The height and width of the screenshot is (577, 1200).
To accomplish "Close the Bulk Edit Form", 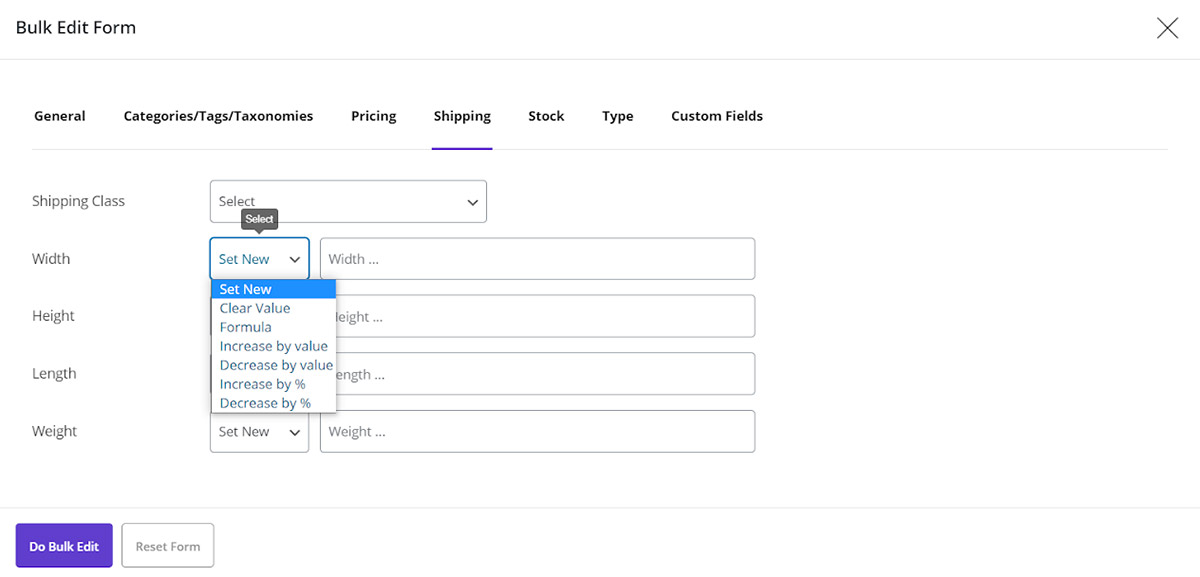I will 1167,28.
